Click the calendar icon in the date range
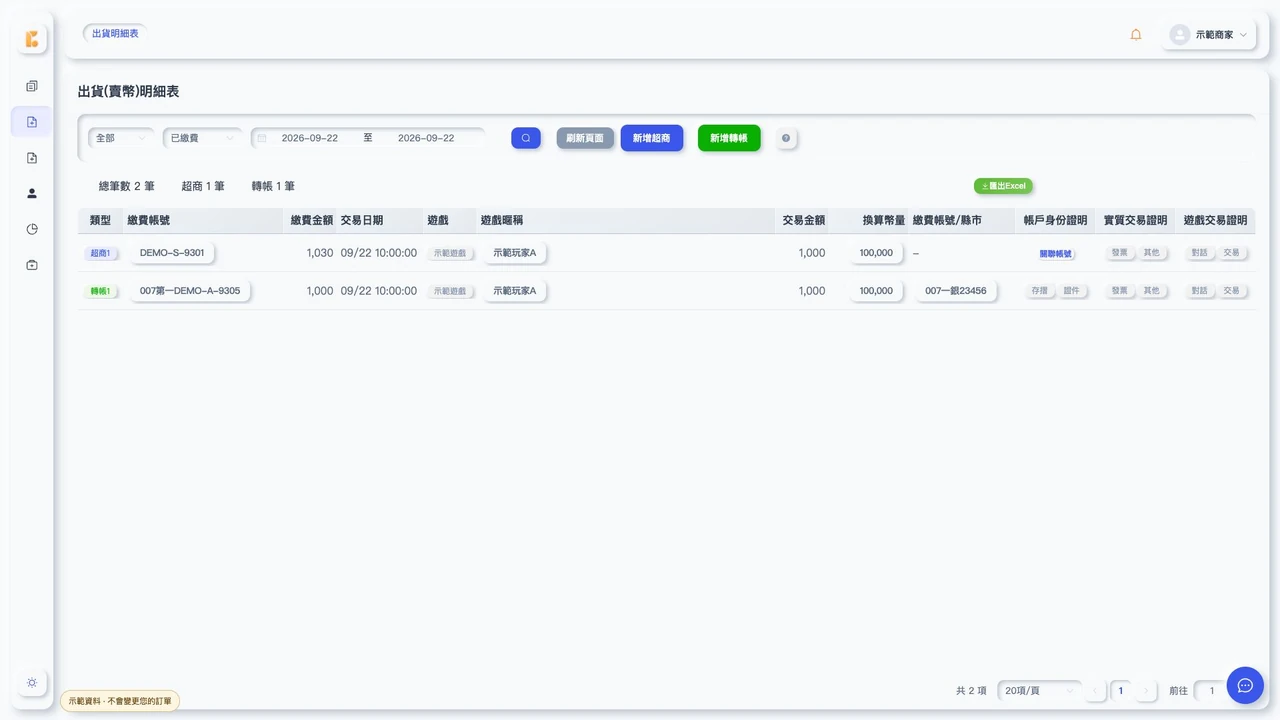The image size is (1280, 720). coord(262,138)
